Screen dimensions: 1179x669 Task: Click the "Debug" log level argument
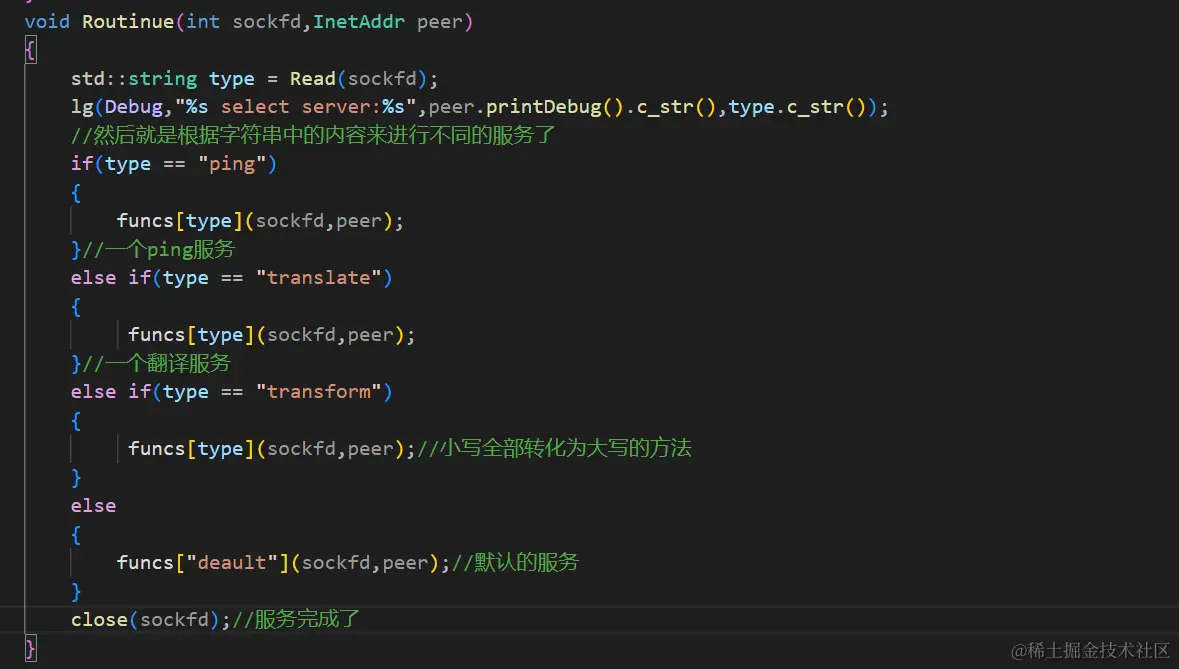[134, 107]
